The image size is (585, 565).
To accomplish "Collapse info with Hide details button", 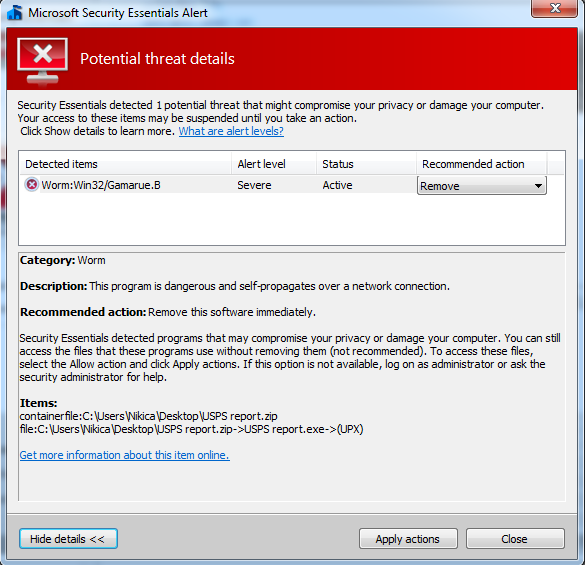I will click(68, 539).
